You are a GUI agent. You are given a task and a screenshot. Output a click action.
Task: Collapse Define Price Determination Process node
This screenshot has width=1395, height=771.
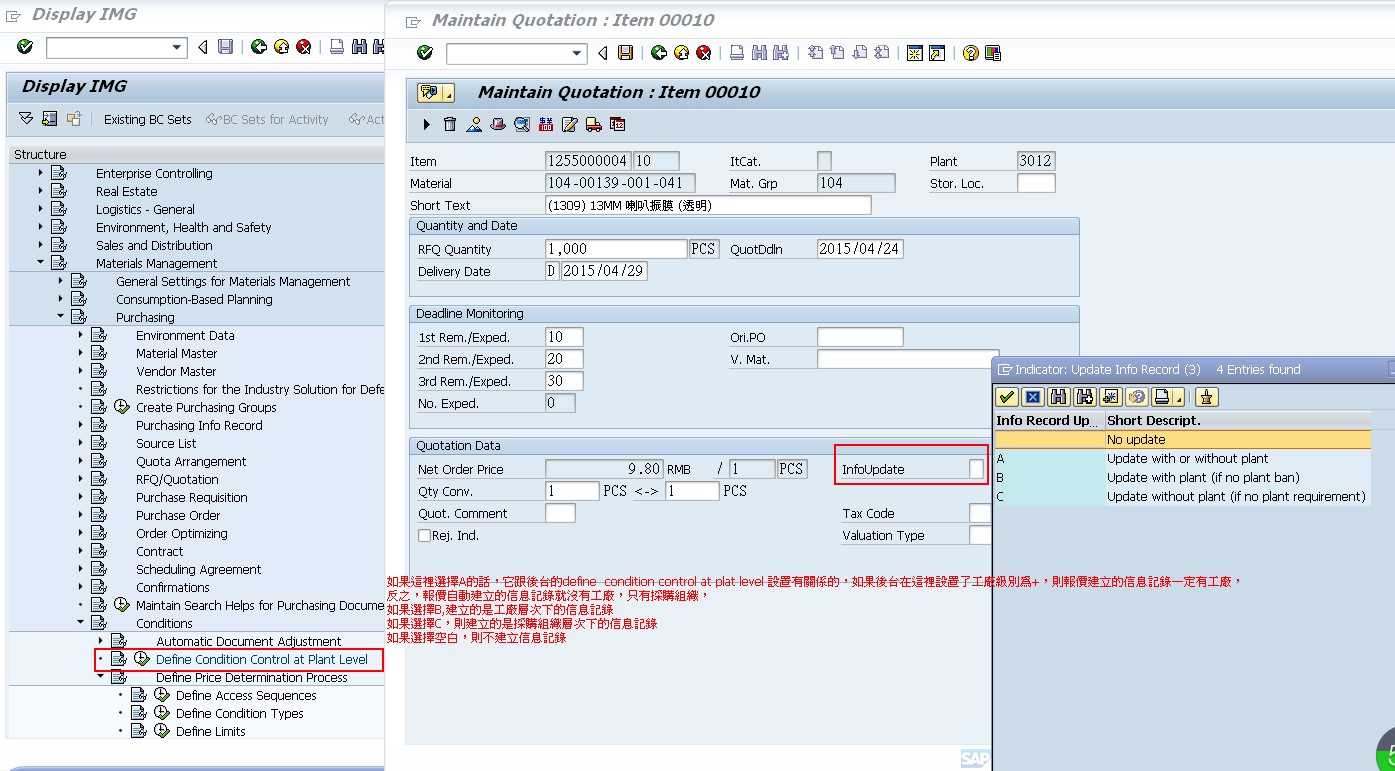coord(101,677)
